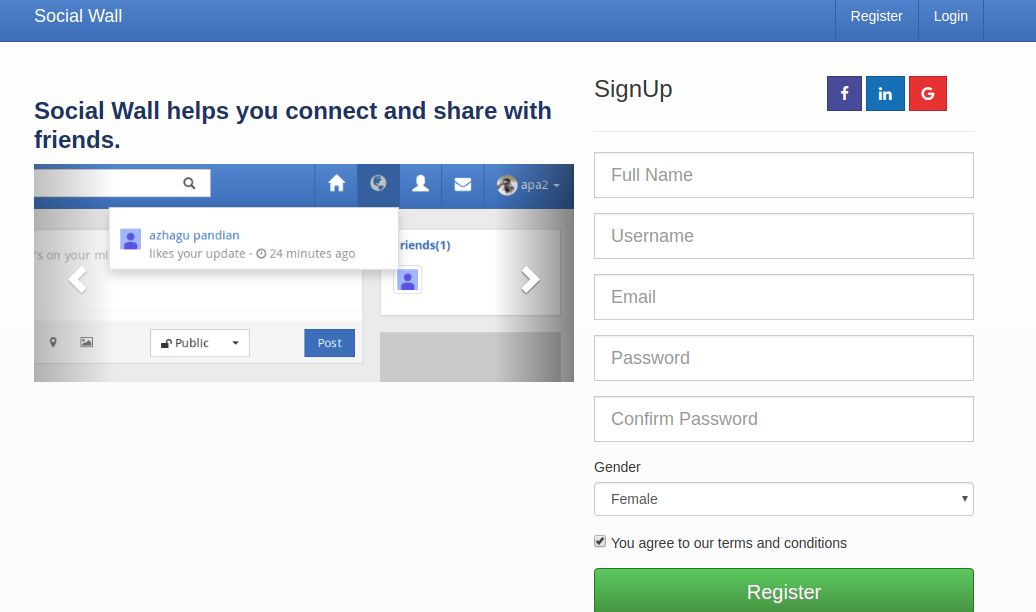Click the Confirm Password field
The image size is (1036, 612).
[783, 419]
